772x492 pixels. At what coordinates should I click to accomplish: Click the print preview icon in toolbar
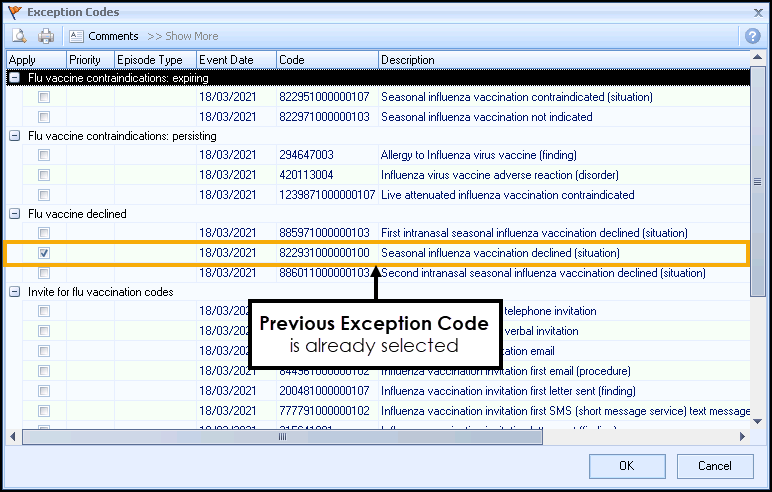coord(20,36)
